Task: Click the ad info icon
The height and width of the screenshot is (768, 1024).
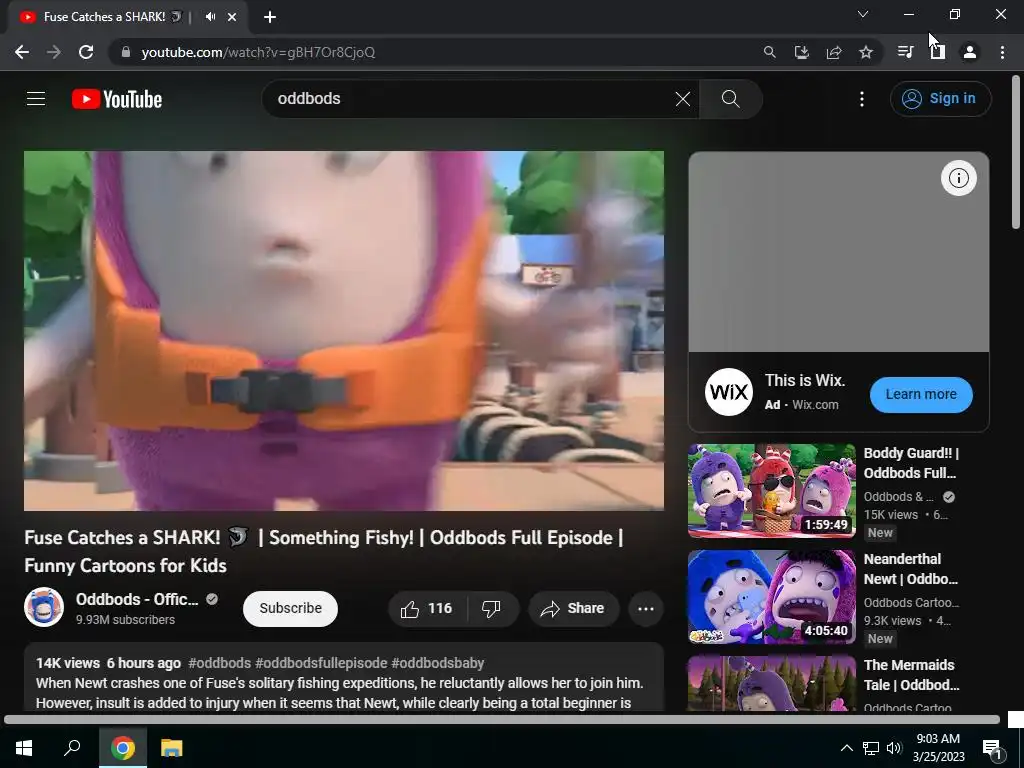Action: click(x=958, y=178)
